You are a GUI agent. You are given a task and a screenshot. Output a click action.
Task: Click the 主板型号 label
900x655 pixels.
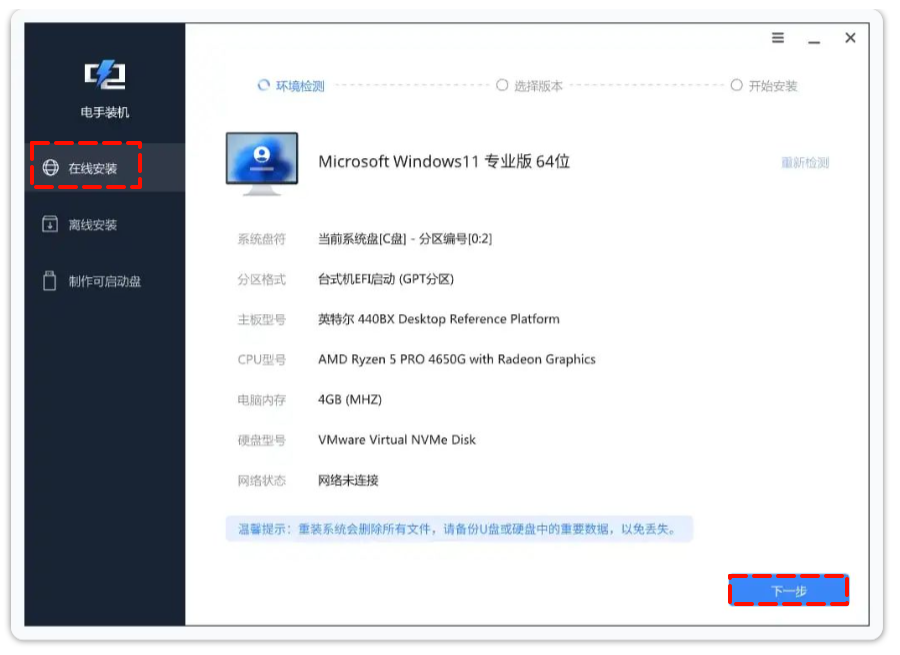262,319
